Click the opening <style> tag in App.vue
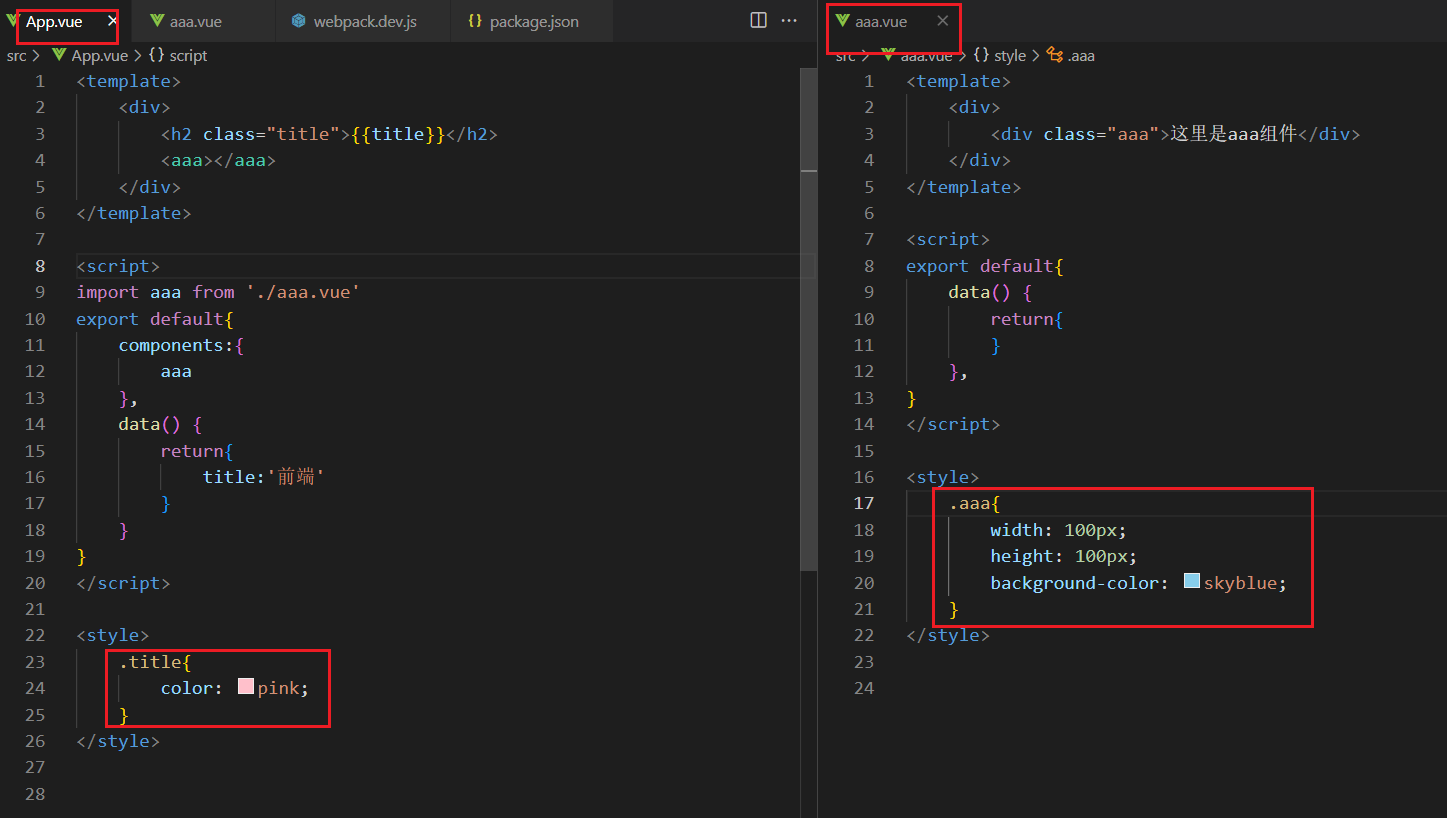The width and height of the screenshot is (1447, 818). tap(113, 635)
